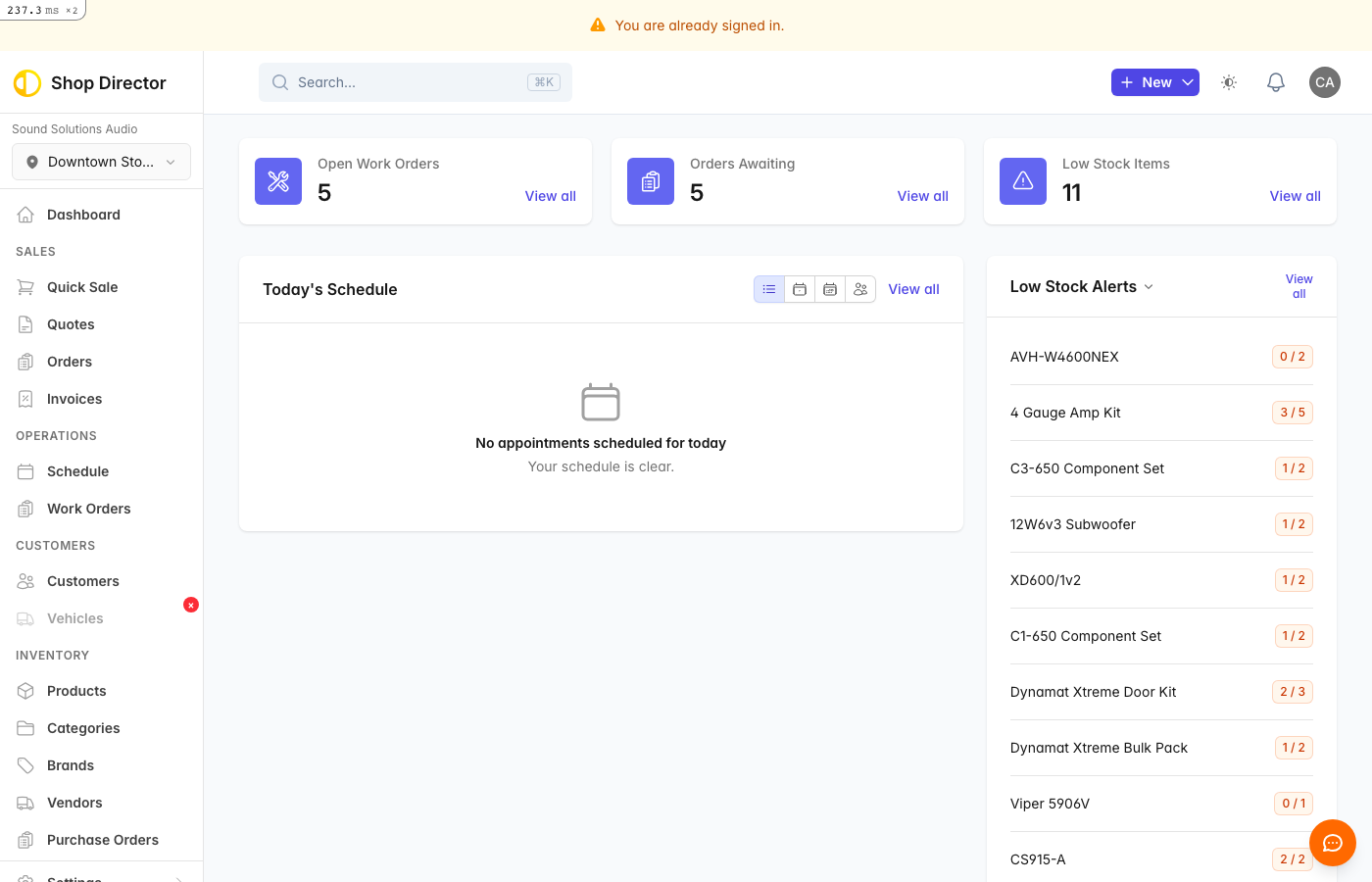Open the Purchase Orders section
The height and width of the screenshot is (882, 1372).
[x=103, y=839]
